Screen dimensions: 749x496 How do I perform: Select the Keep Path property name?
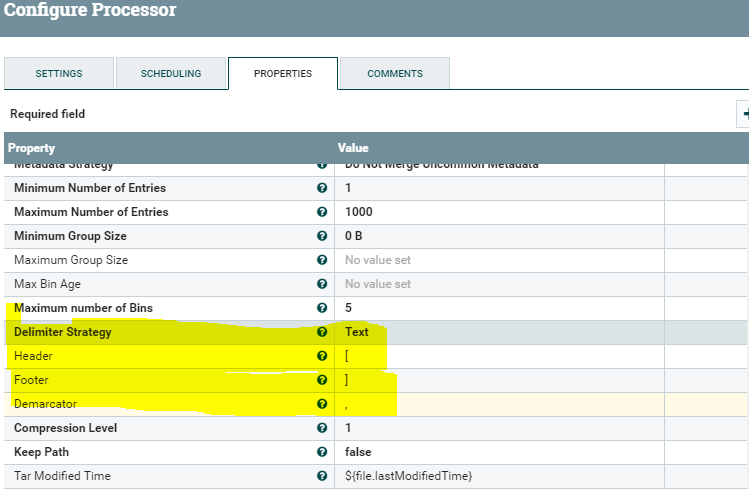(42, 452)
